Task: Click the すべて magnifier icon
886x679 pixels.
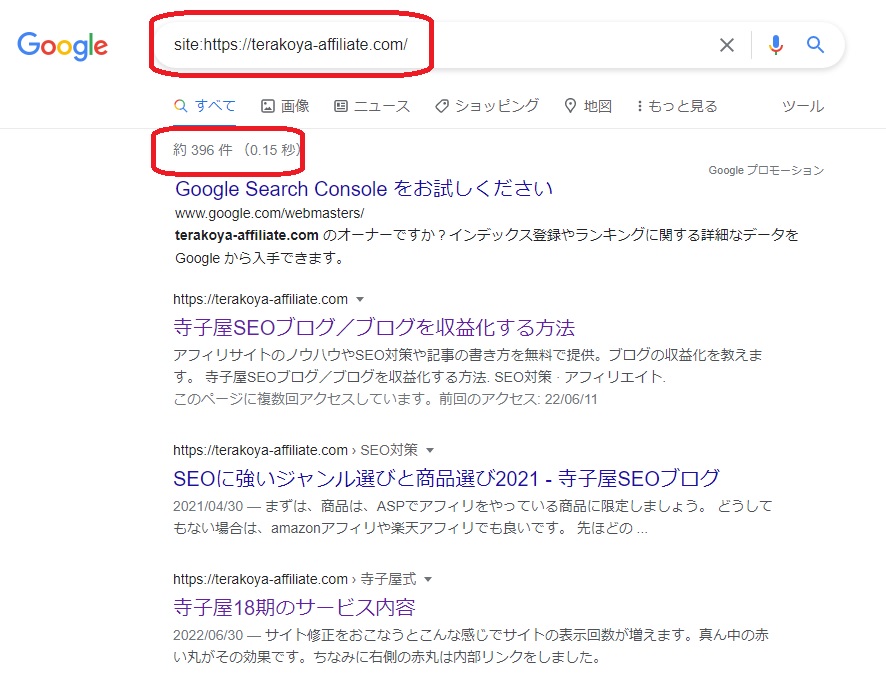Action: (180, 106)
